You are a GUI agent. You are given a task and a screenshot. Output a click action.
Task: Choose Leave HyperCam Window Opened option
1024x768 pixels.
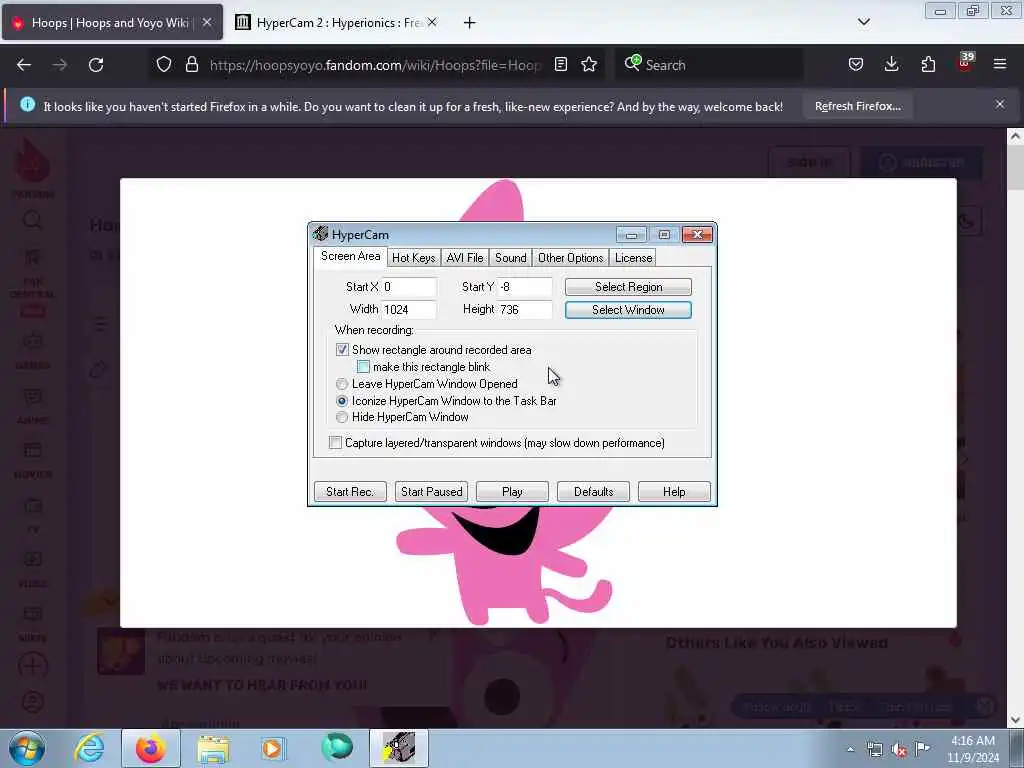[342, 384]
